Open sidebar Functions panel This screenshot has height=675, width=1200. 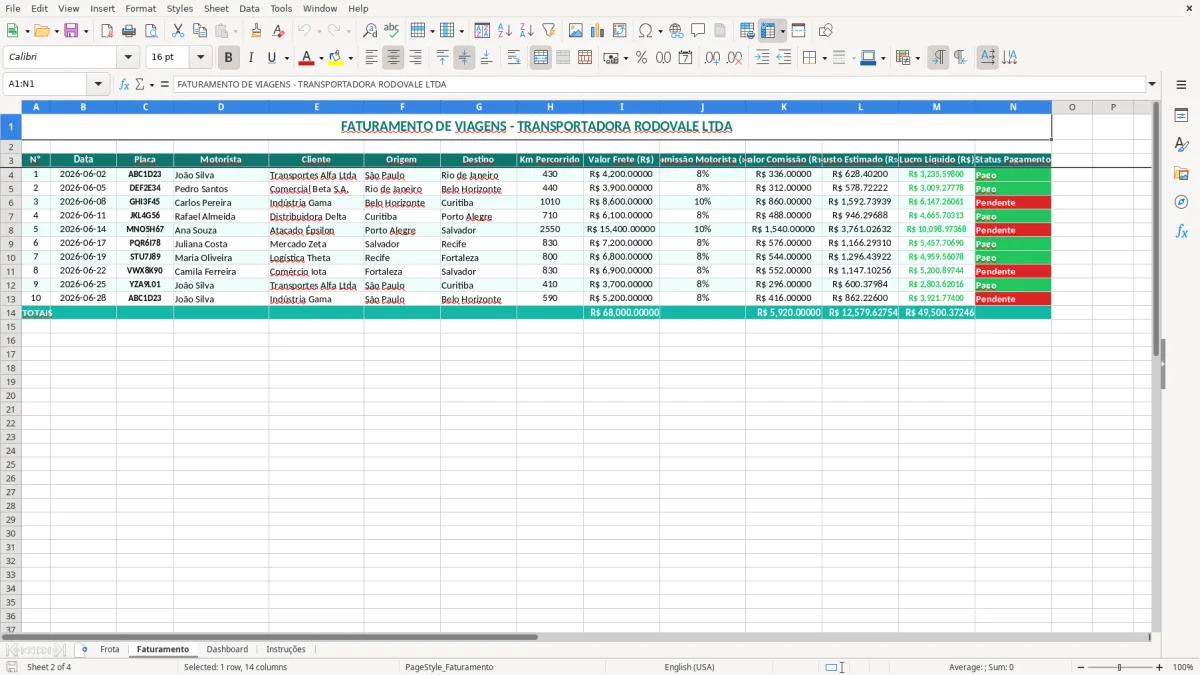[1181, 232]
